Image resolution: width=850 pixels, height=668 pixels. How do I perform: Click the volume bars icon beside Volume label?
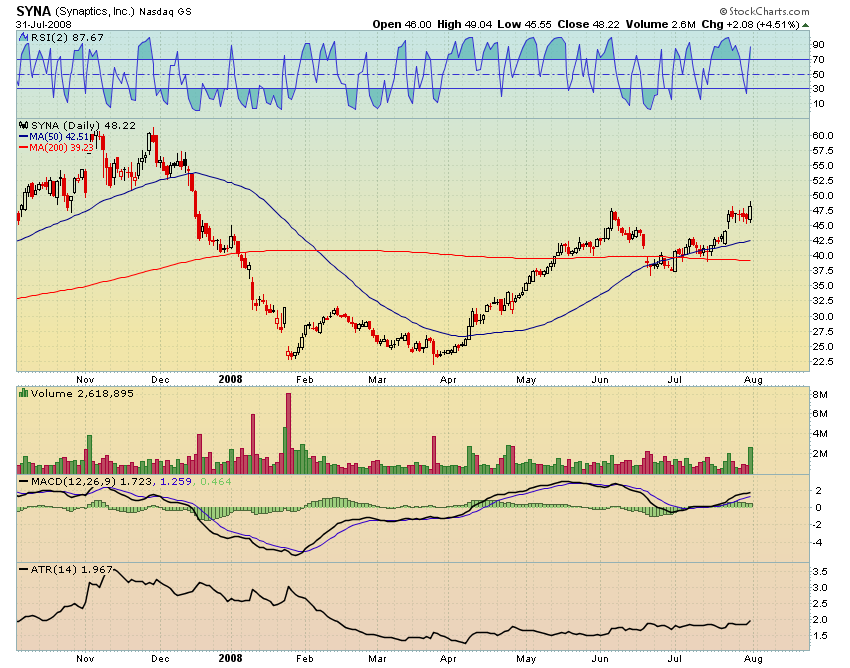(x=23, y=393)
